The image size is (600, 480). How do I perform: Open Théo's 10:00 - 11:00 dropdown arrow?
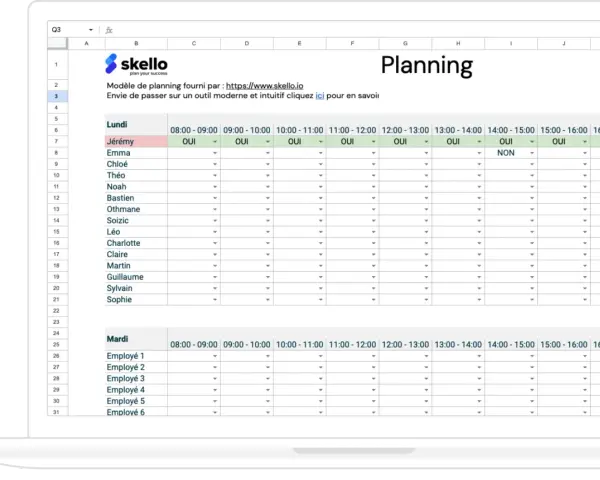(x=321, y=176)
